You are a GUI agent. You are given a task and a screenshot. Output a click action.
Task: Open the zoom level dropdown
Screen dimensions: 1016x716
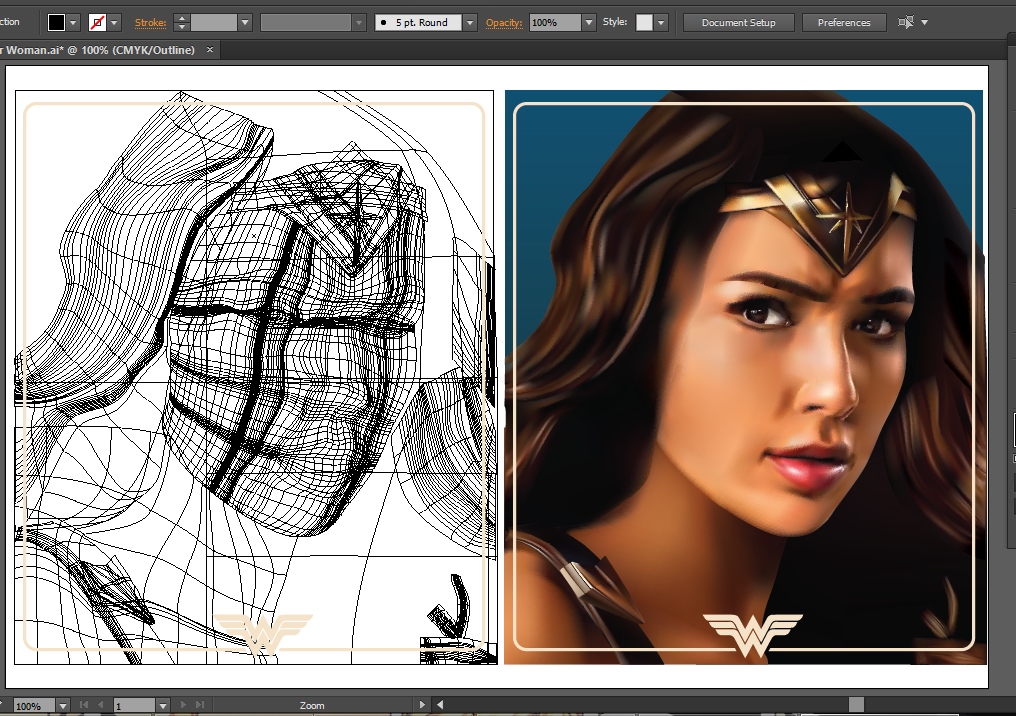click(63, 706)
